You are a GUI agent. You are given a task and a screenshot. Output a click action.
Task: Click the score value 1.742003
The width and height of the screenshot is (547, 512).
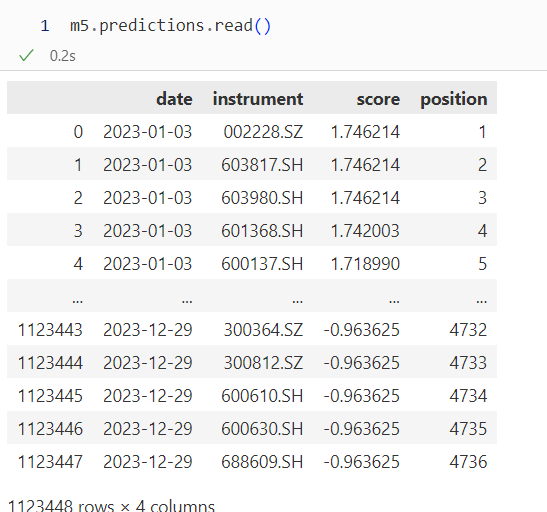[365, 231]
